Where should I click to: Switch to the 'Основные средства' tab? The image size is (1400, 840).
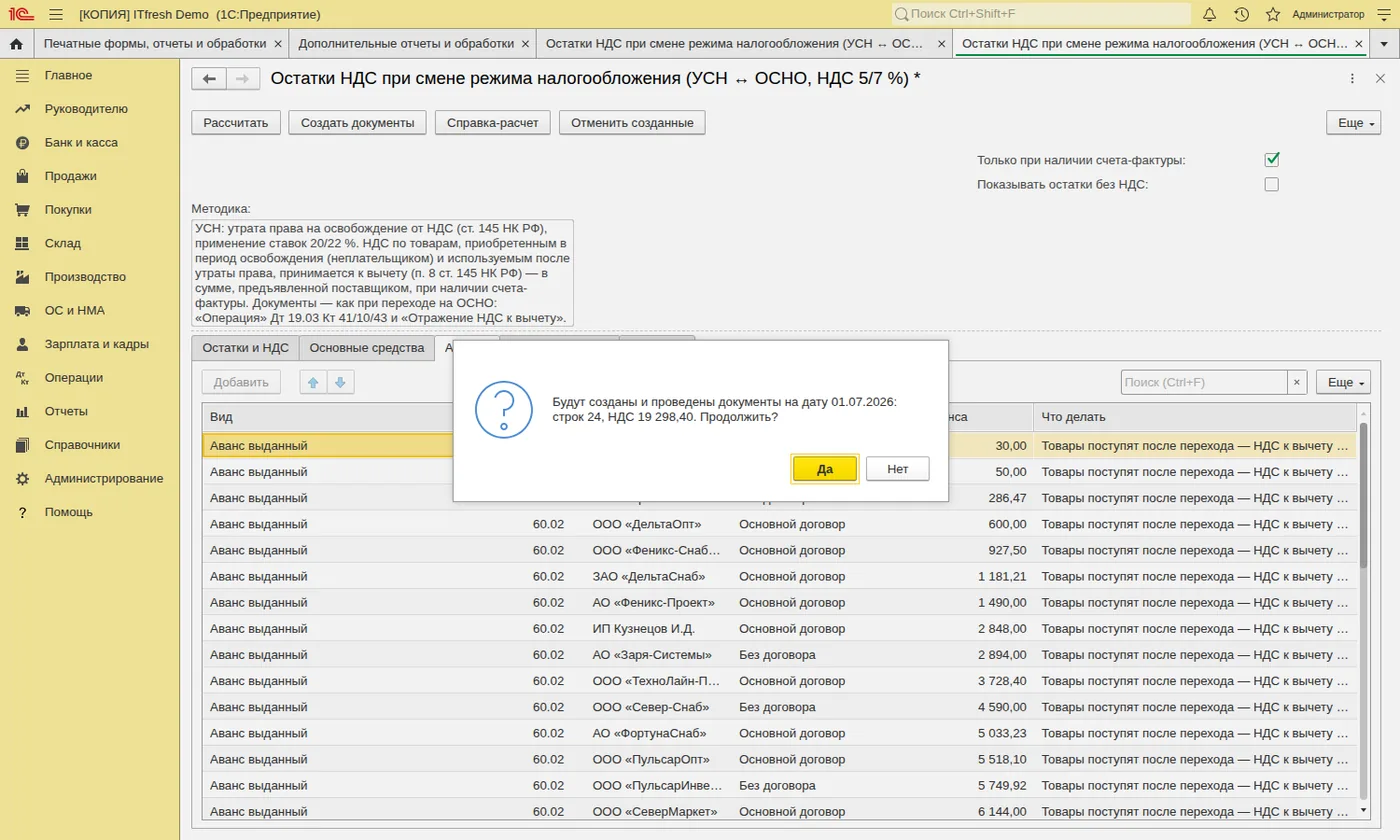(x=367, y=348)
